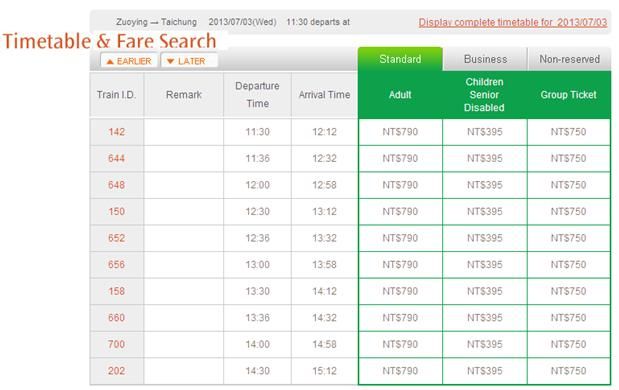The image size is (619, 390).
Task: Select departure time 14:30
Action: tap(257, 371)
